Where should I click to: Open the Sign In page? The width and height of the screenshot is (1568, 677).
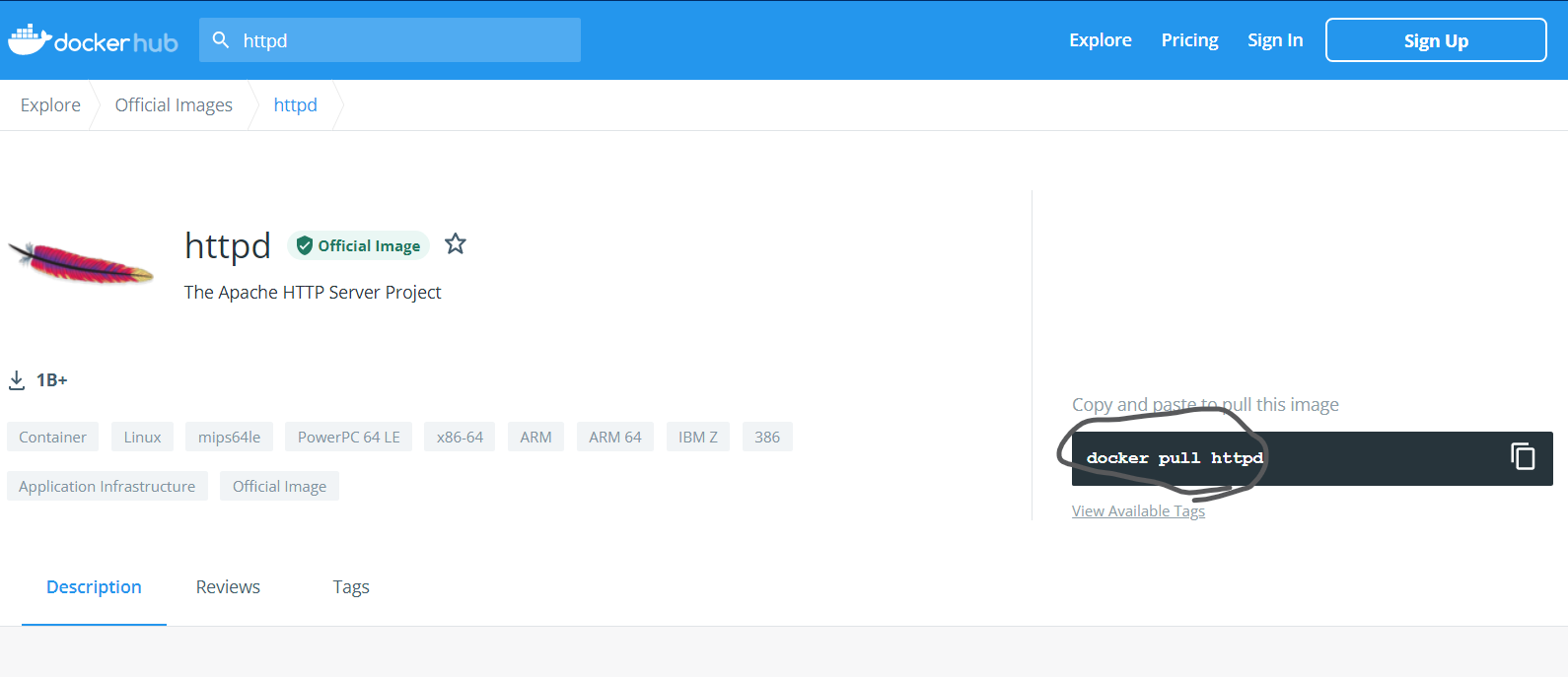[1275, 40]
